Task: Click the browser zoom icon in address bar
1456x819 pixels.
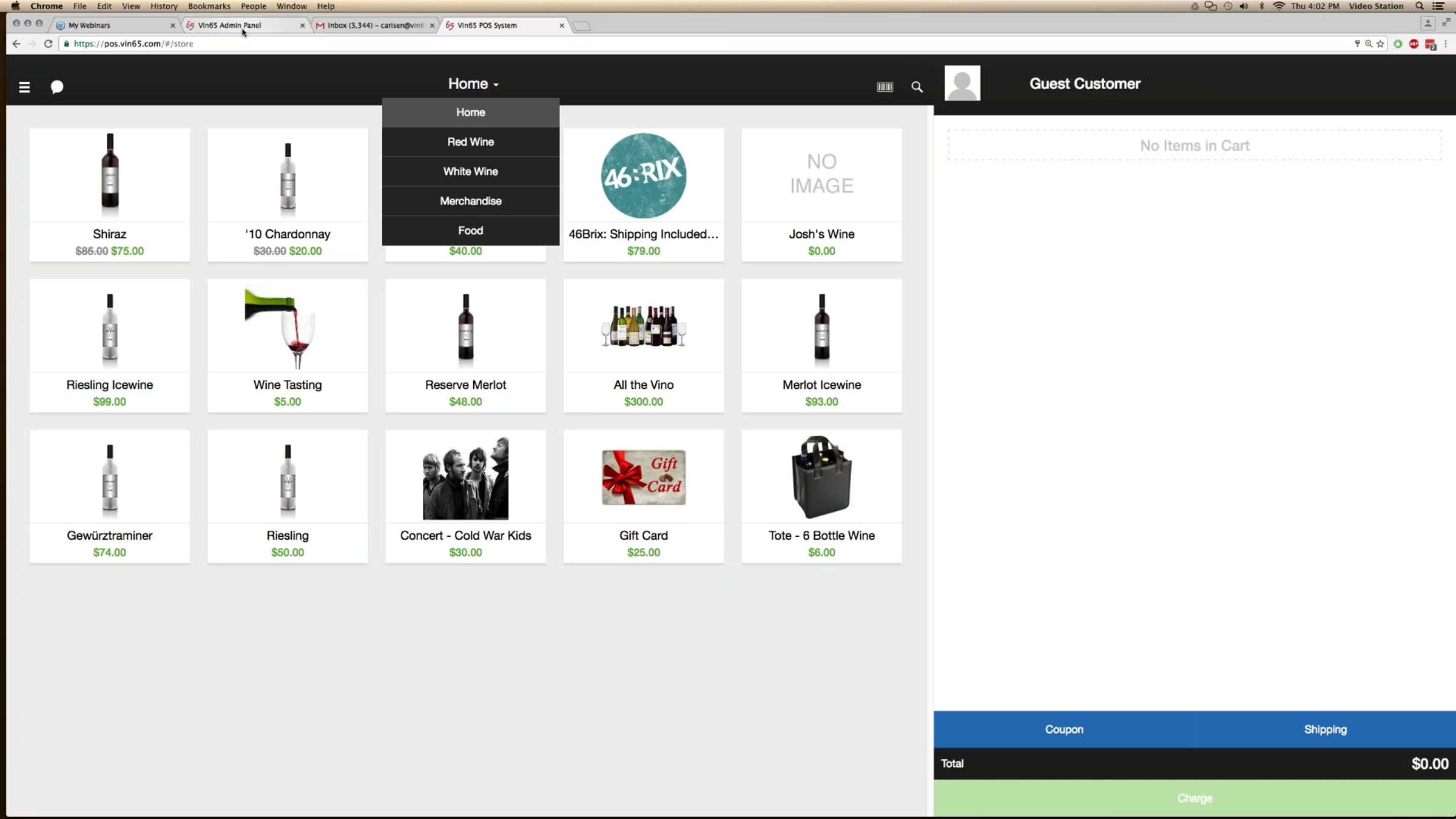Action: click(1369, 44)
